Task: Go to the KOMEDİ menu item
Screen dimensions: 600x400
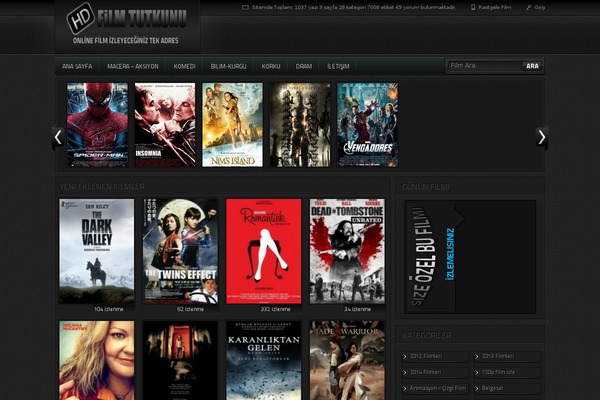Action: (x=184, y=66)
